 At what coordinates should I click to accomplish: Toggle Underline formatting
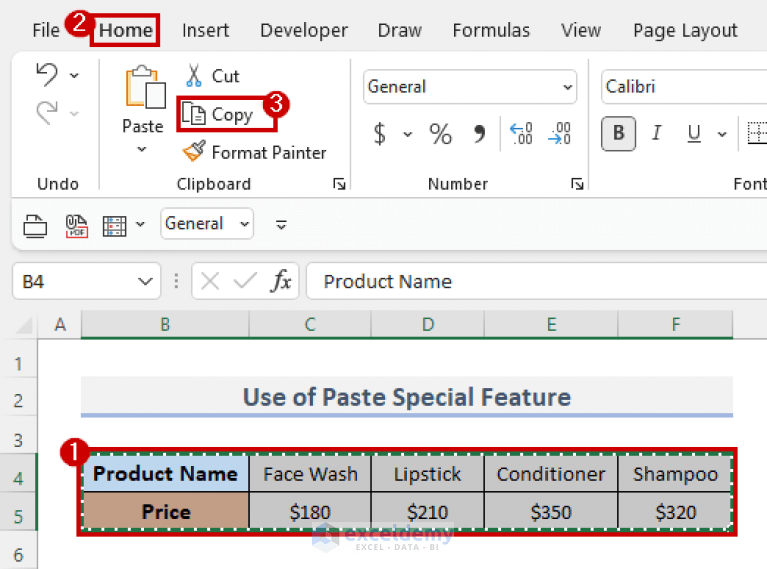pyautogui.click(x=694, y=133)
